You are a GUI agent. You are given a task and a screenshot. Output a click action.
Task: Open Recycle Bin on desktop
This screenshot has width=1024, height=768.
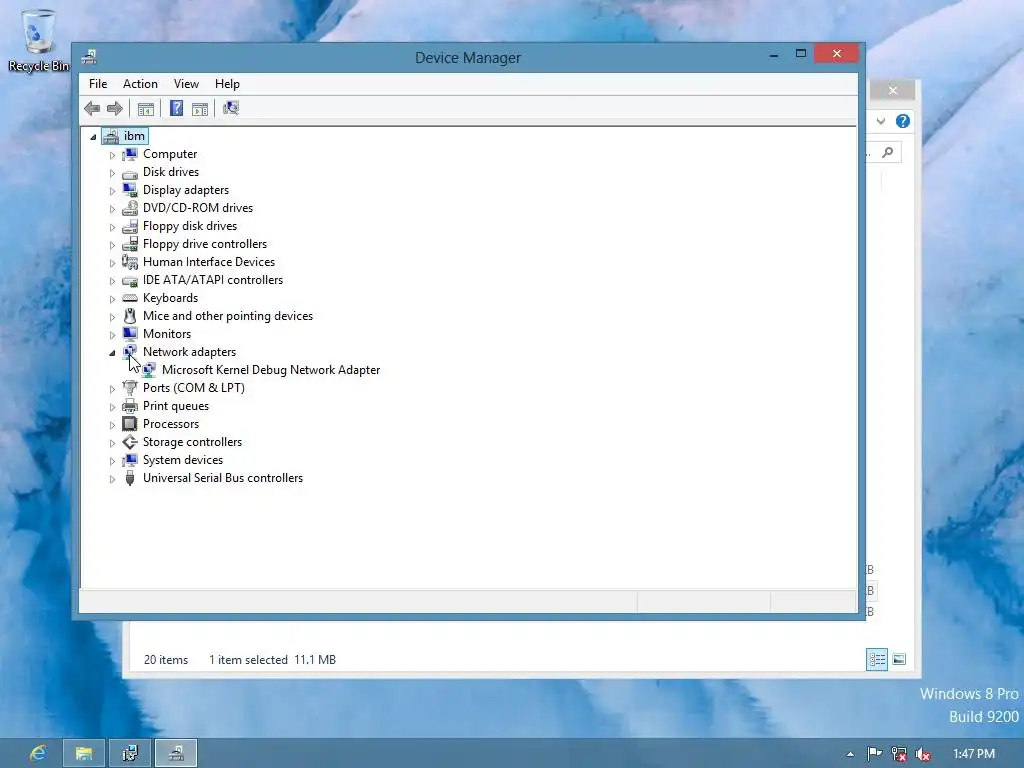pos(38,40)
